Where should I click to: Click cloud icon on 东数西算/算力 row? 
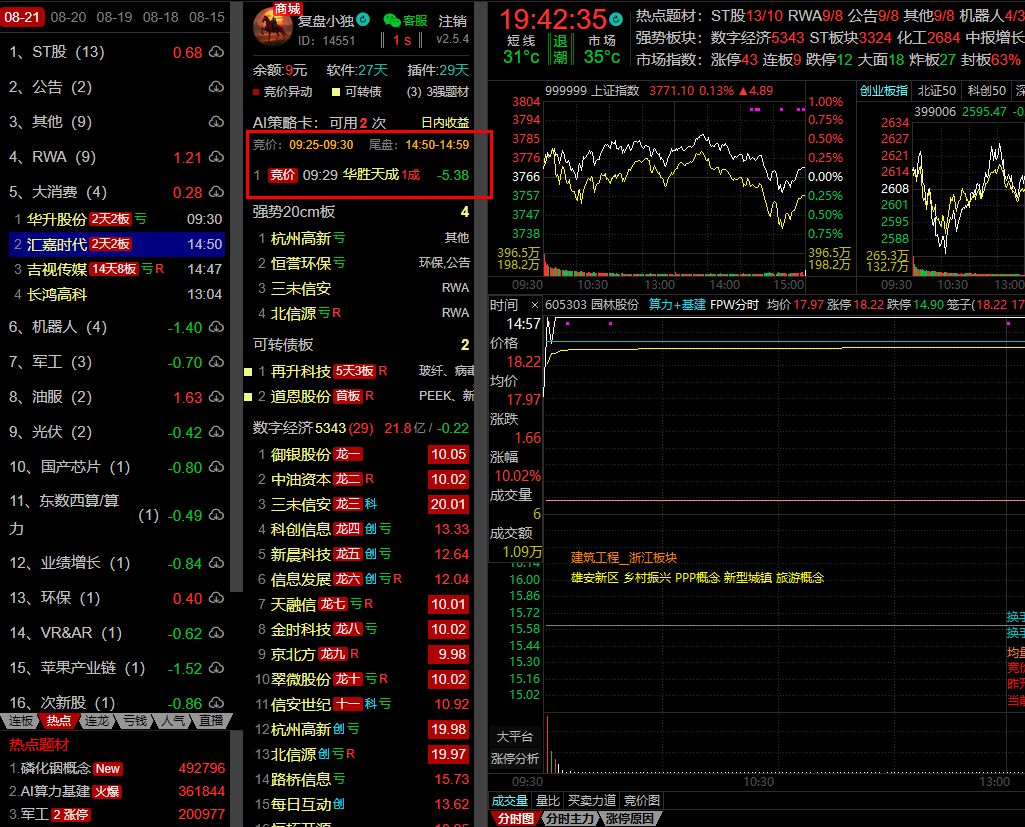click(x=216, y=515)
